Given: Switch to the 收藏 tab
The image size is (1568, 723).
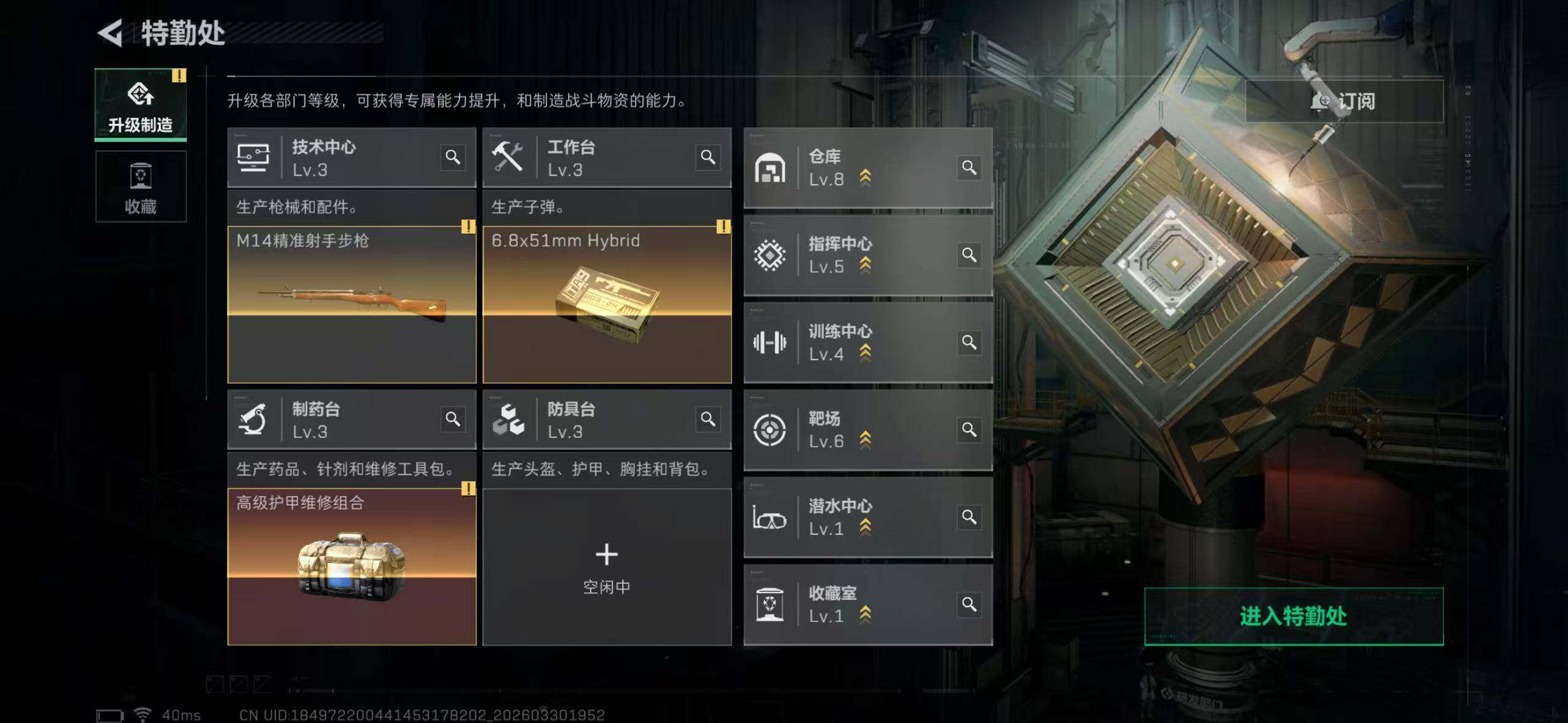Looking at the screenshot, I should tap(140, 186).
